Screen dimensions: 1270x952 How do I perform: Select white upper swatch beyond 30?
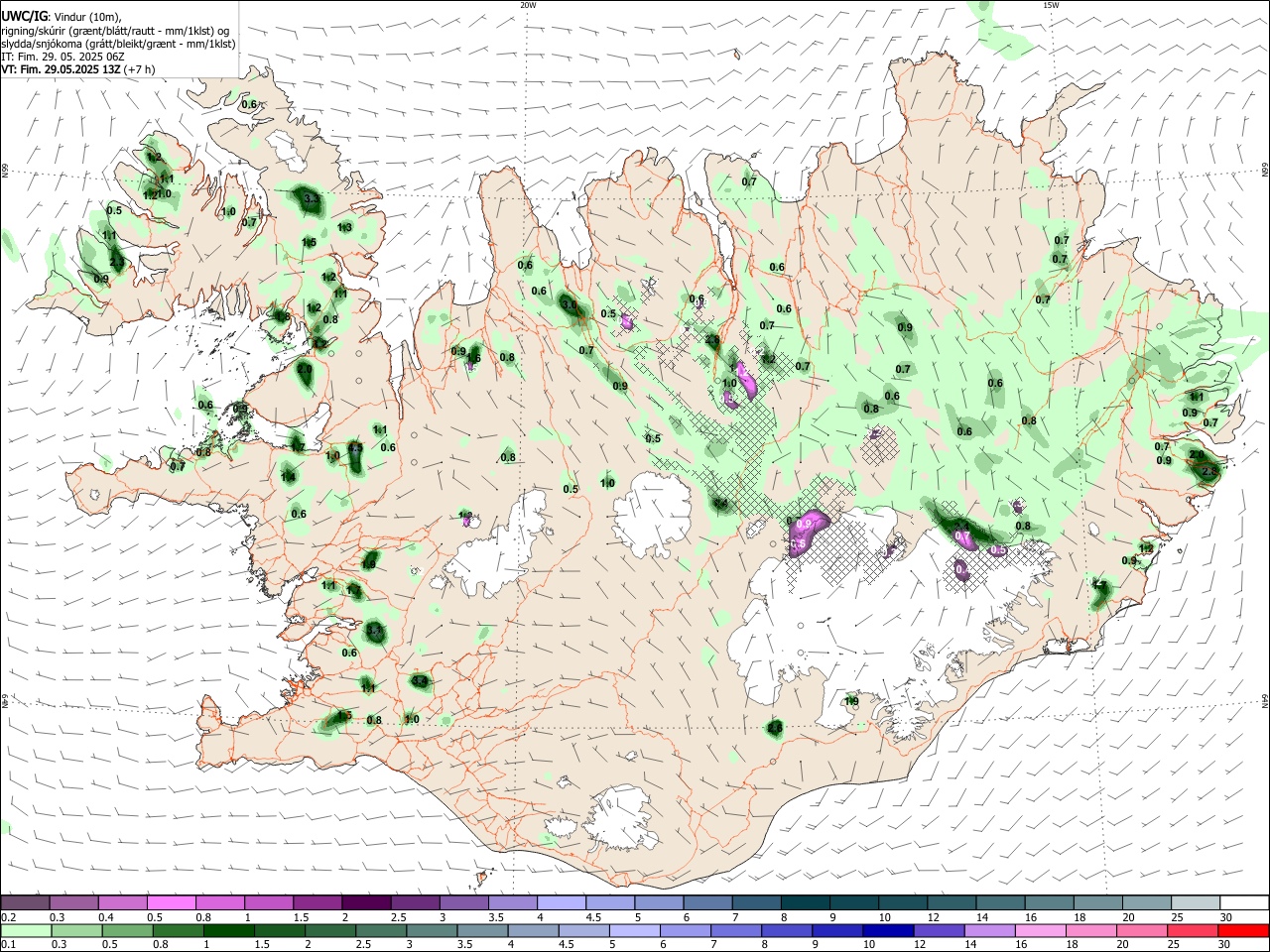1243,902
